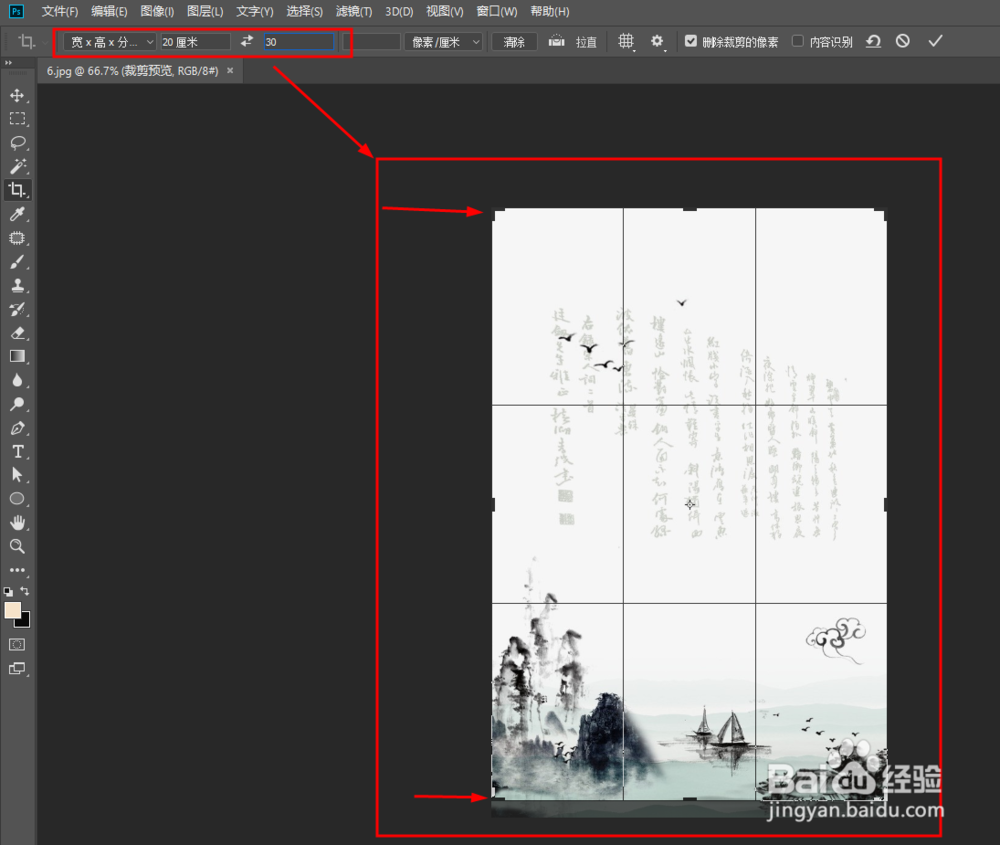Select the Clone Stamp tool
The image size is (1000, 845).
click(x=17, y=286)
